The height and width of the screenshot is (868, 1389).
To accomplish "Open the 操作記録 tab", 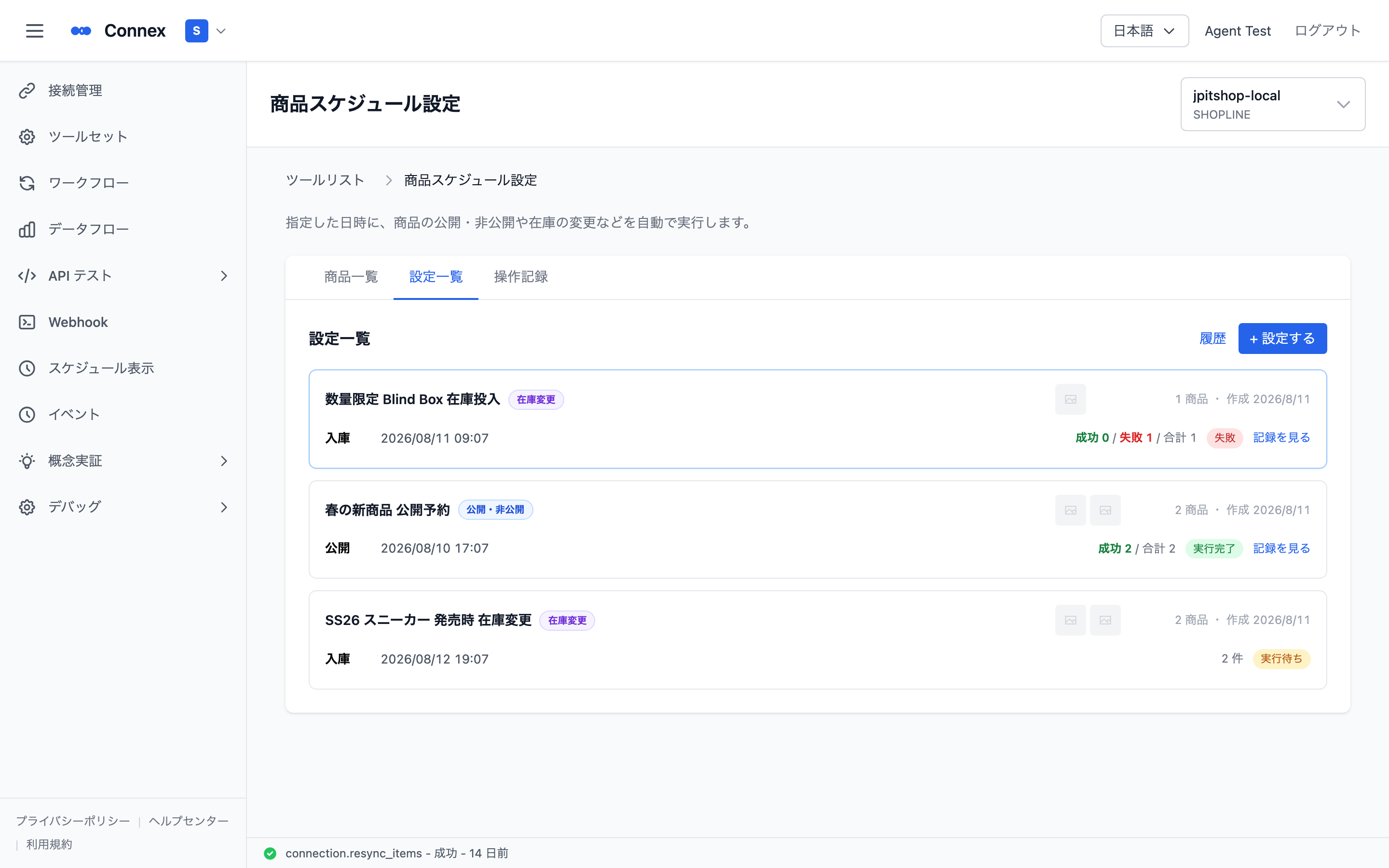I will [520, 277].
